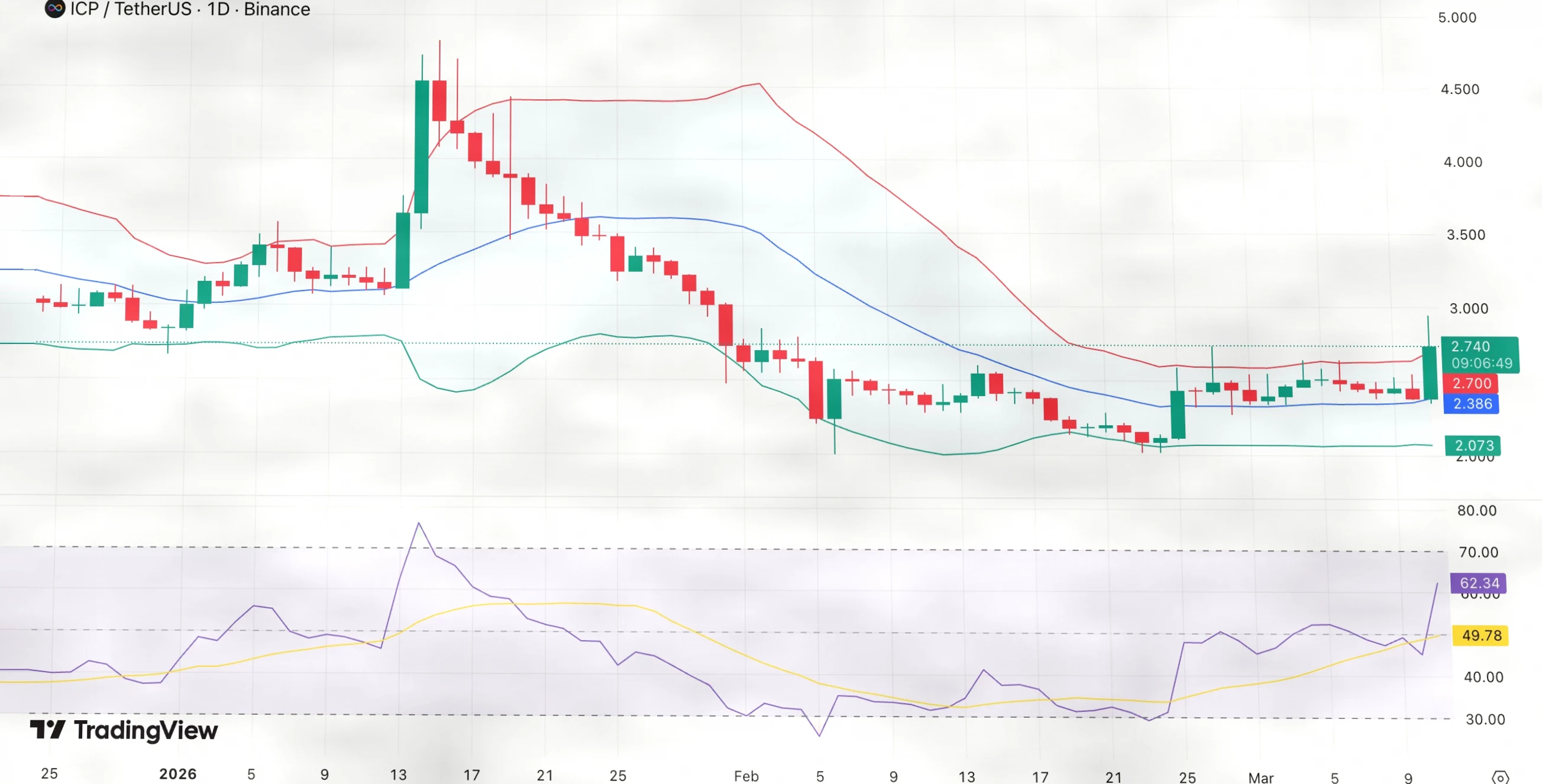Click the 3.000 price axis label

pos(1469,308)
